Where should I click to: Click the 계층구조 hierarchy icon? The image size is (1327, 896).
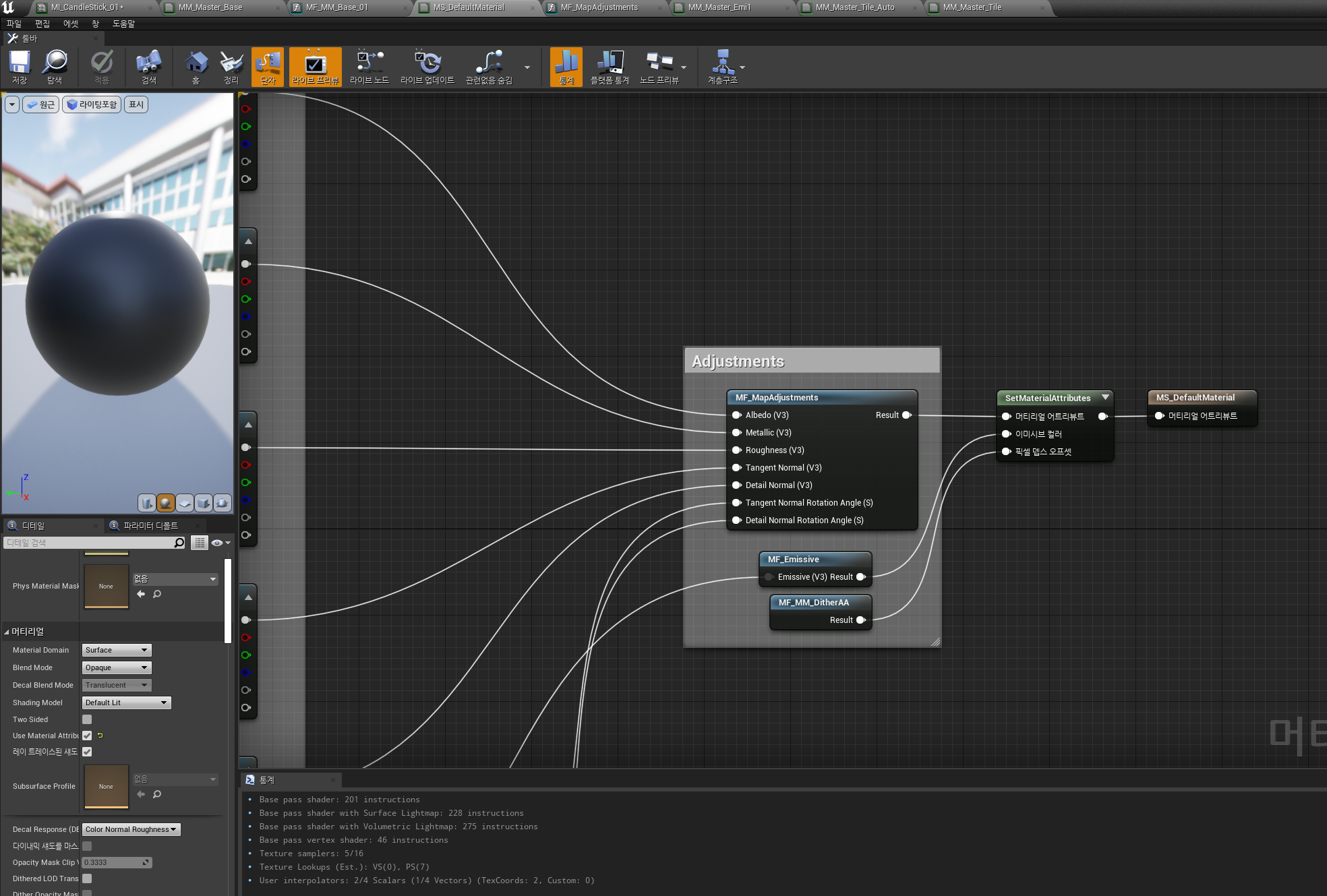tap(722, 67)
